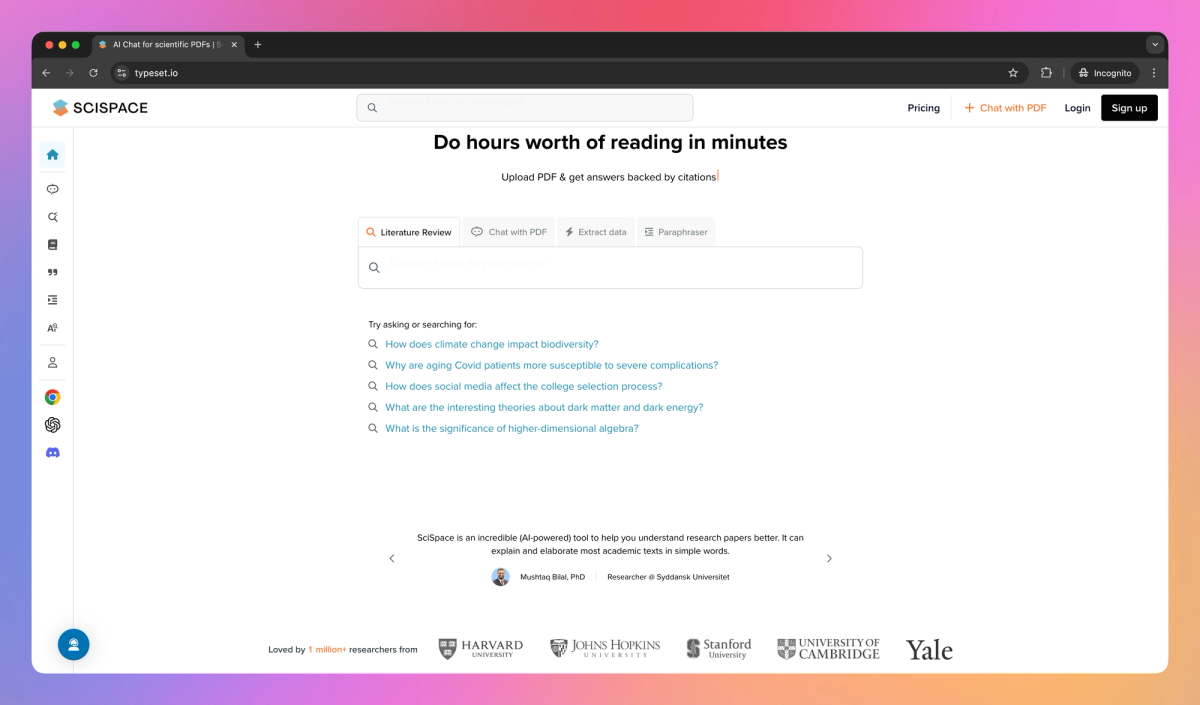Open the Pricing page
This screenshot has width=1200, height=705.
924,108
